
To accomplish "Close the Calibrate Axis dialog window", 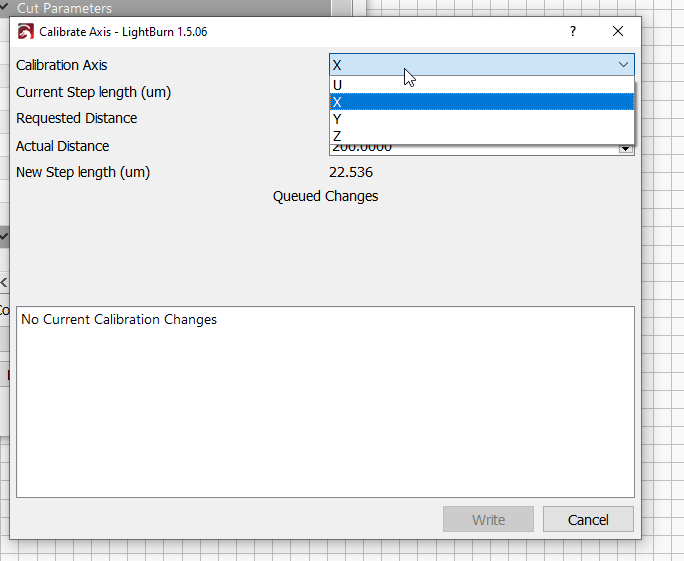I will click(618, 31).
